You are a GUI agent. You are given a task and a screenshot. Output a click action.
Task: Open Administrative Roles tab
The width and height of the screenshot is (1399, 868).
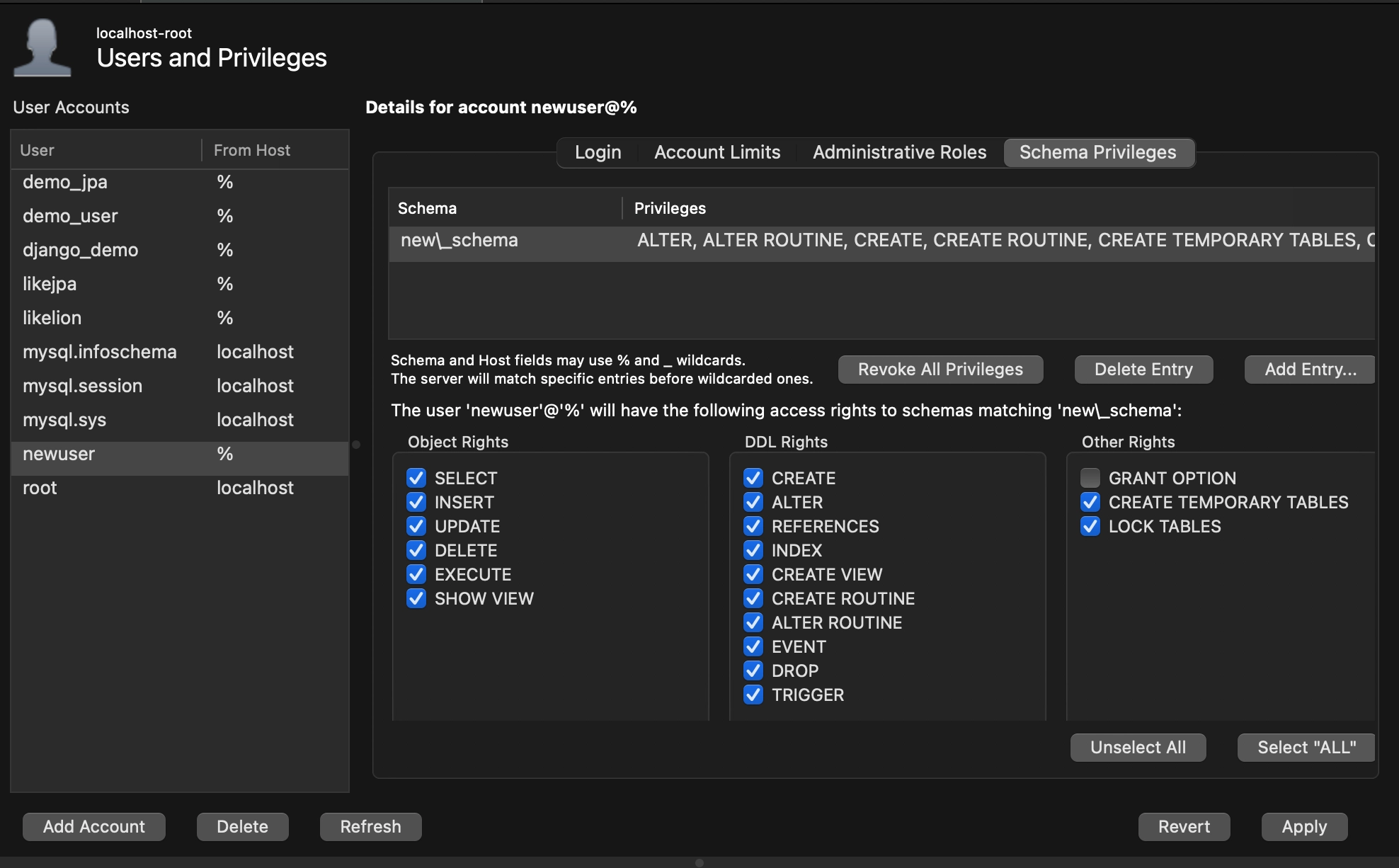[x=899, y=152]
